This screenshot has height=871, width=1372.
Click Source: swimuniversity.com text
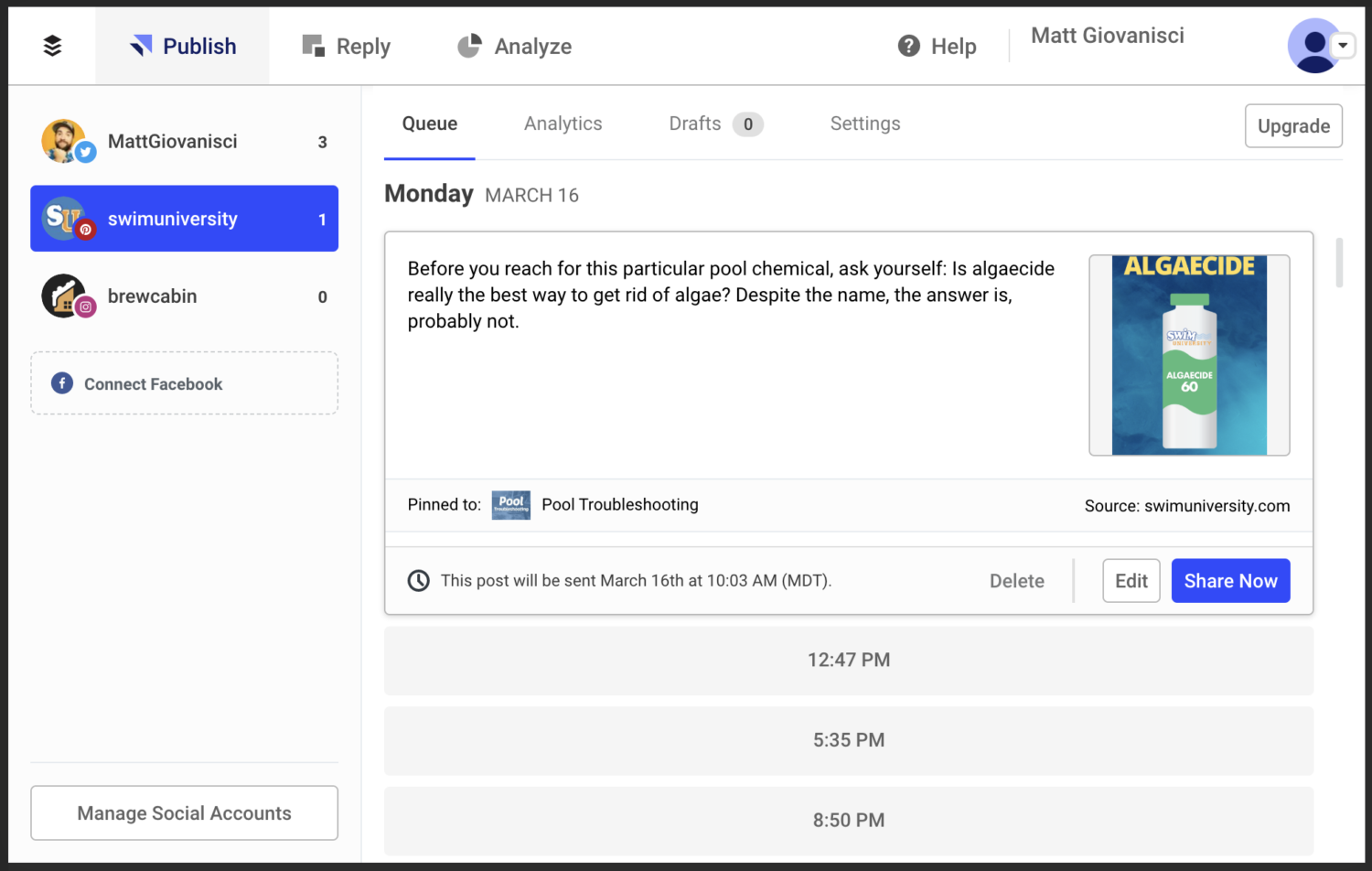click(1187, 506)
